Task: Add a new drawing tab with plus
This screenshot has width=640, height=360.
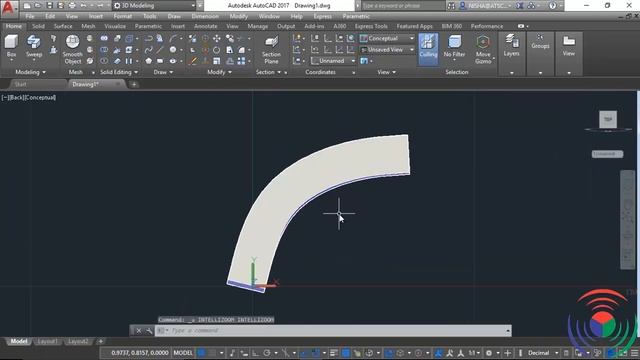Action: [x=134, y=84]
